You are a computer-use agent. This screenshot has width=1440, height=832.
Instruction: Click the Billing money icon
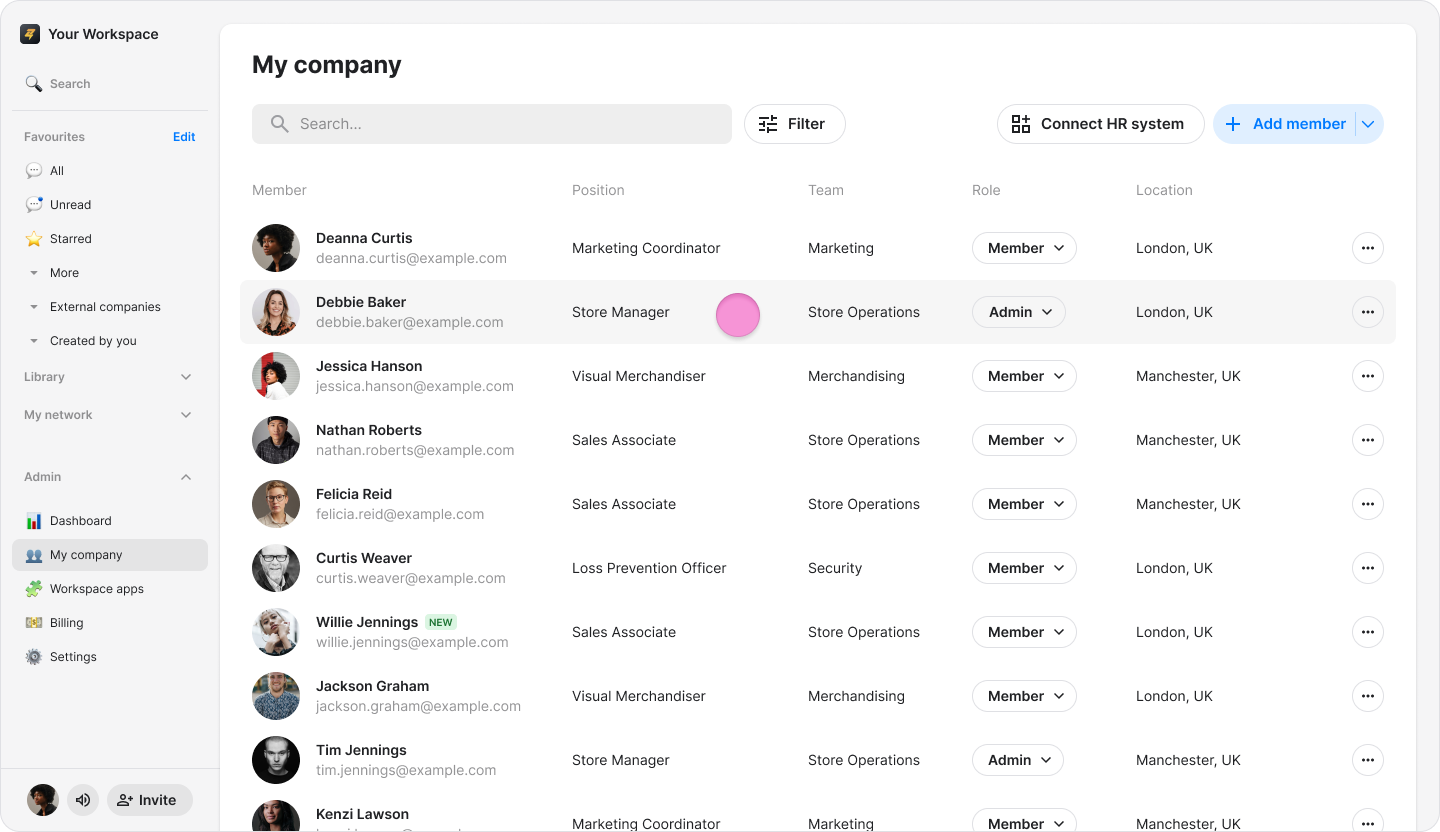click(x=34, y=623)
